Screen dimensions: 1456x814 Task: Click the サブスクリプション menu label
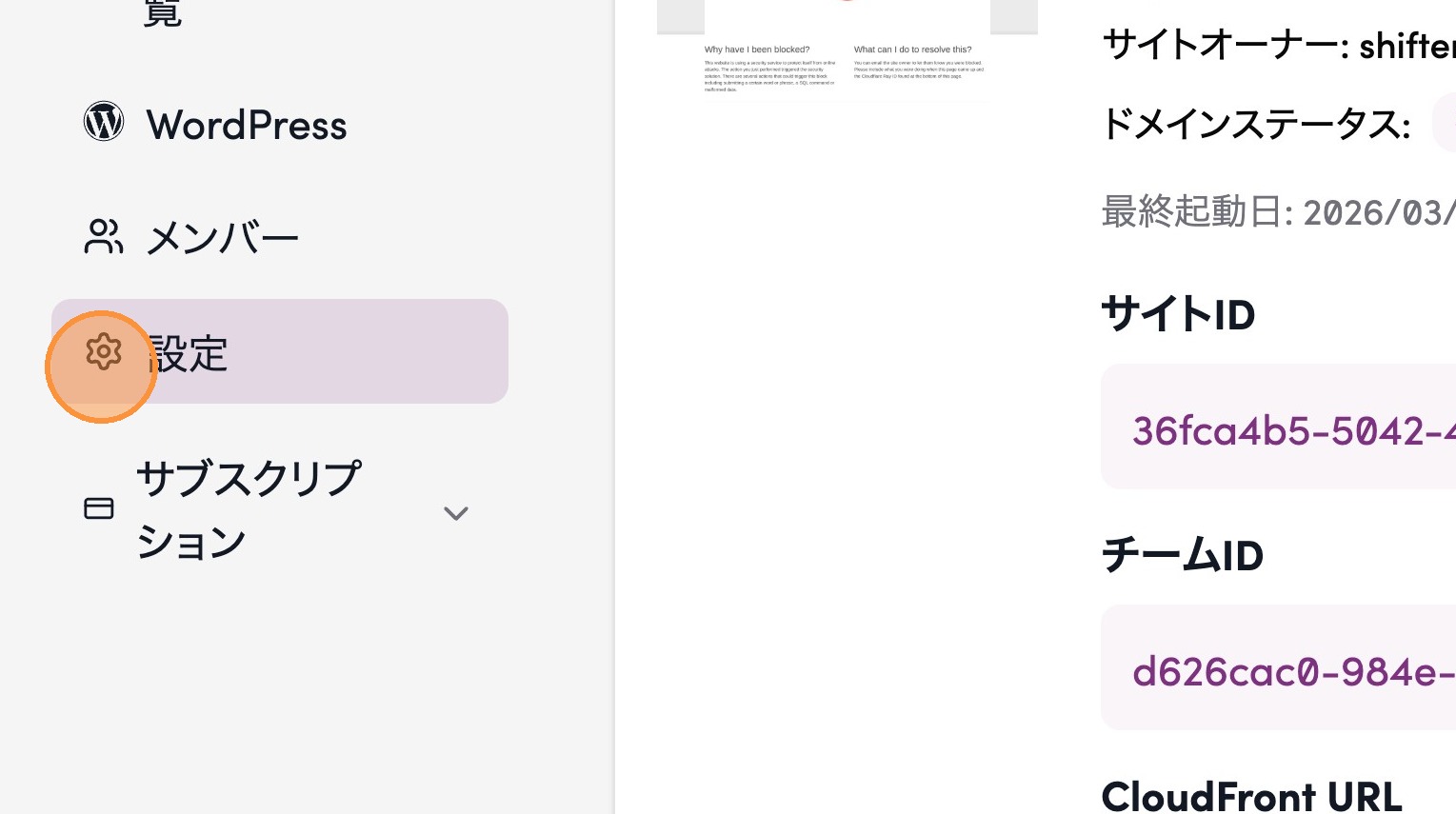pyautogui.click(x=248, y=508)
